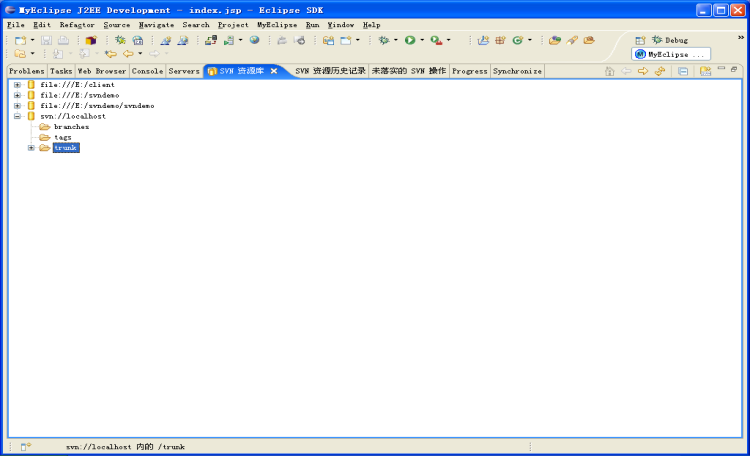The width and height of the screenshot is (750, 456).
Task: Switch to the Tasks tab
Action: 61,71
